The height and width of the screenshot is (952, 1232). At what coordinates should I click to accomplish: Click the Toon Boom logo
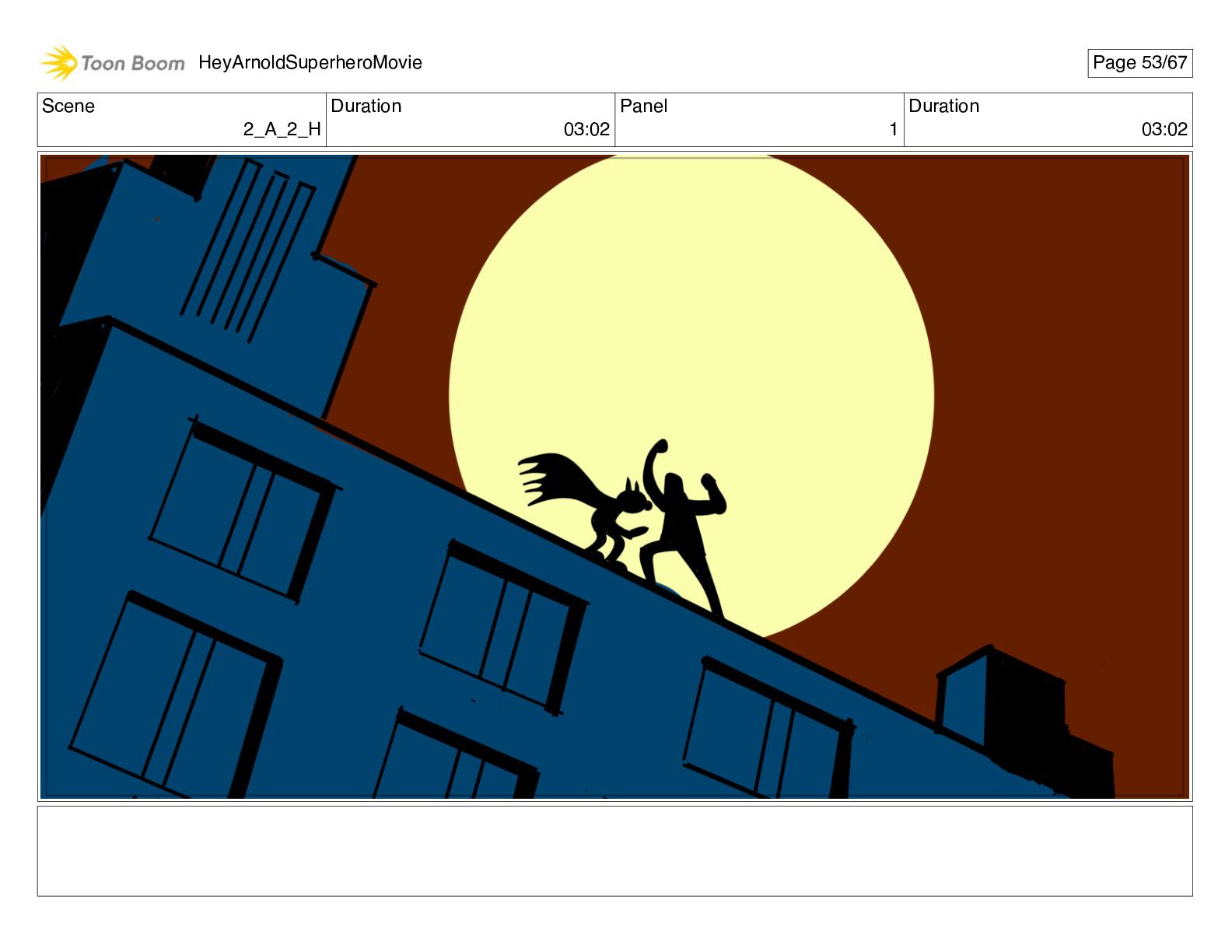click(113, 63)
